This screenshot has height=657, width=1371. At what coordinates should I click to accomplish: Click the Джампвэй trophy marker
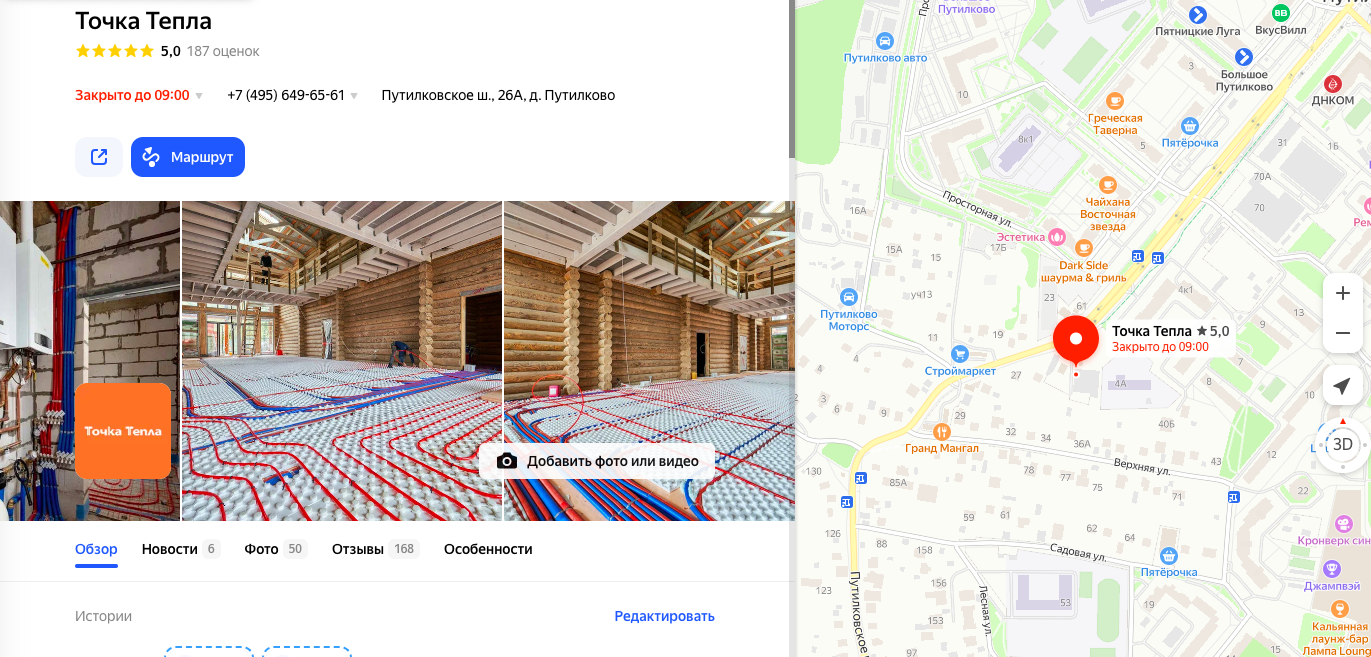[1331, 569]
